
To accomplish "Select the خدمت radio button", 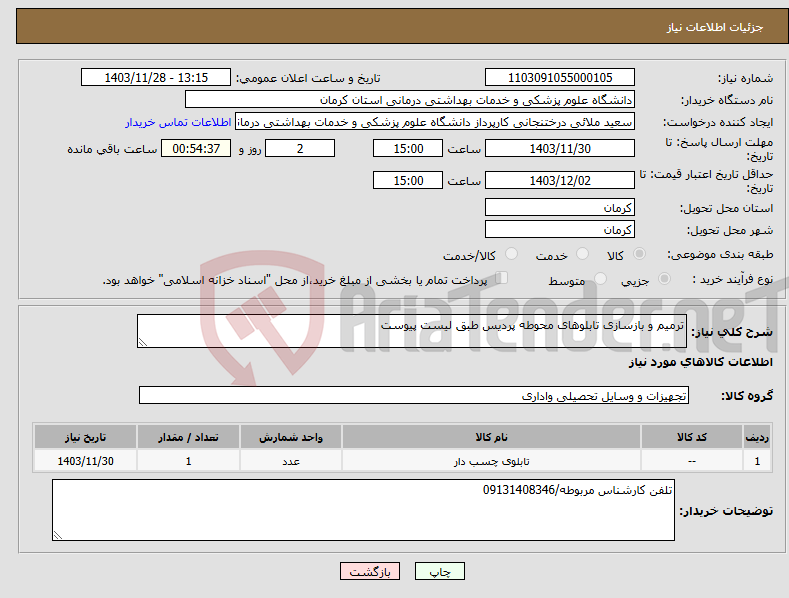I will click(x=582, y=254).
